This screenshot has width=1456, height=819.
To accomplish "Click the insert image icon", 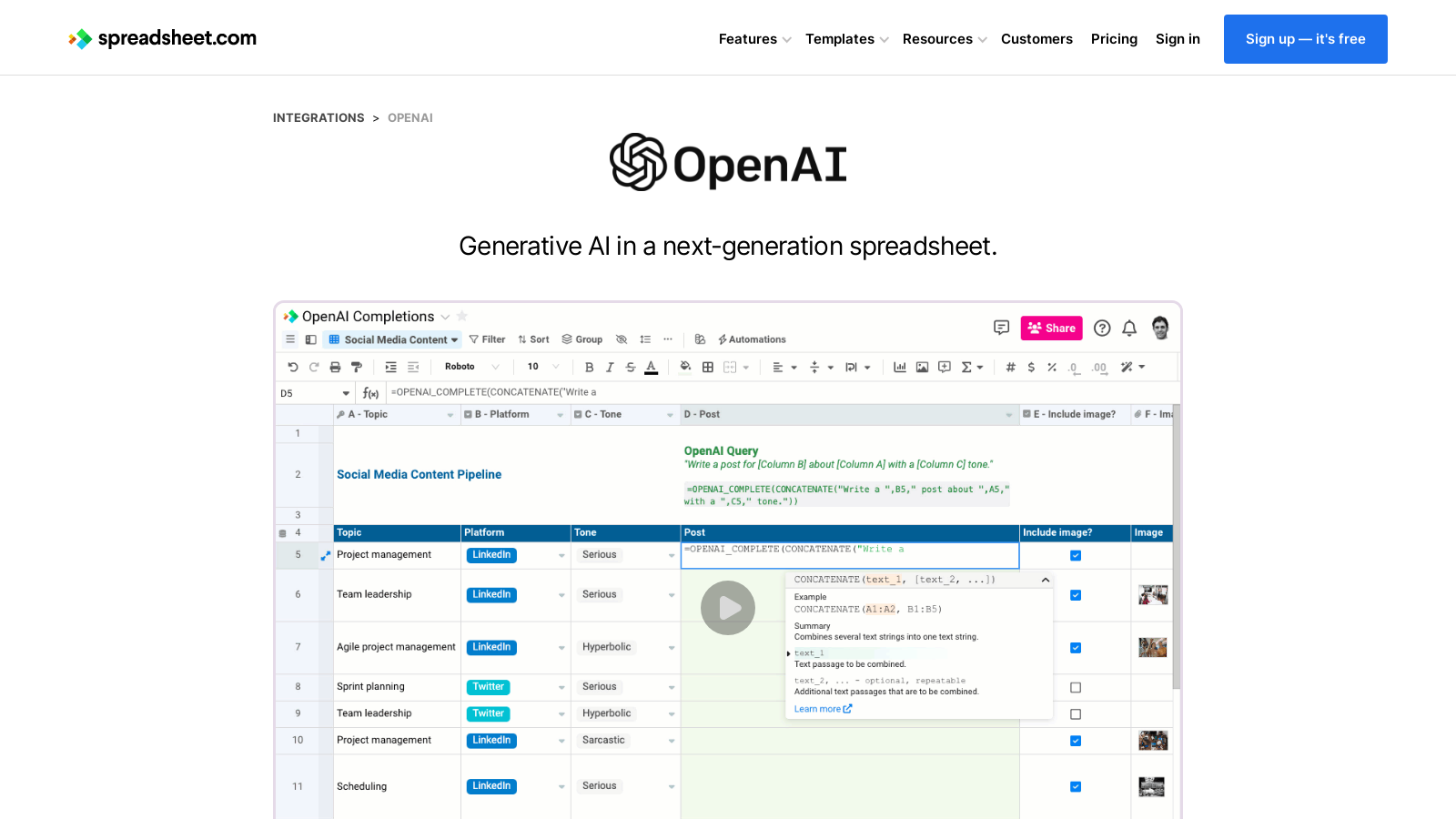I will (x=922, y=368).
